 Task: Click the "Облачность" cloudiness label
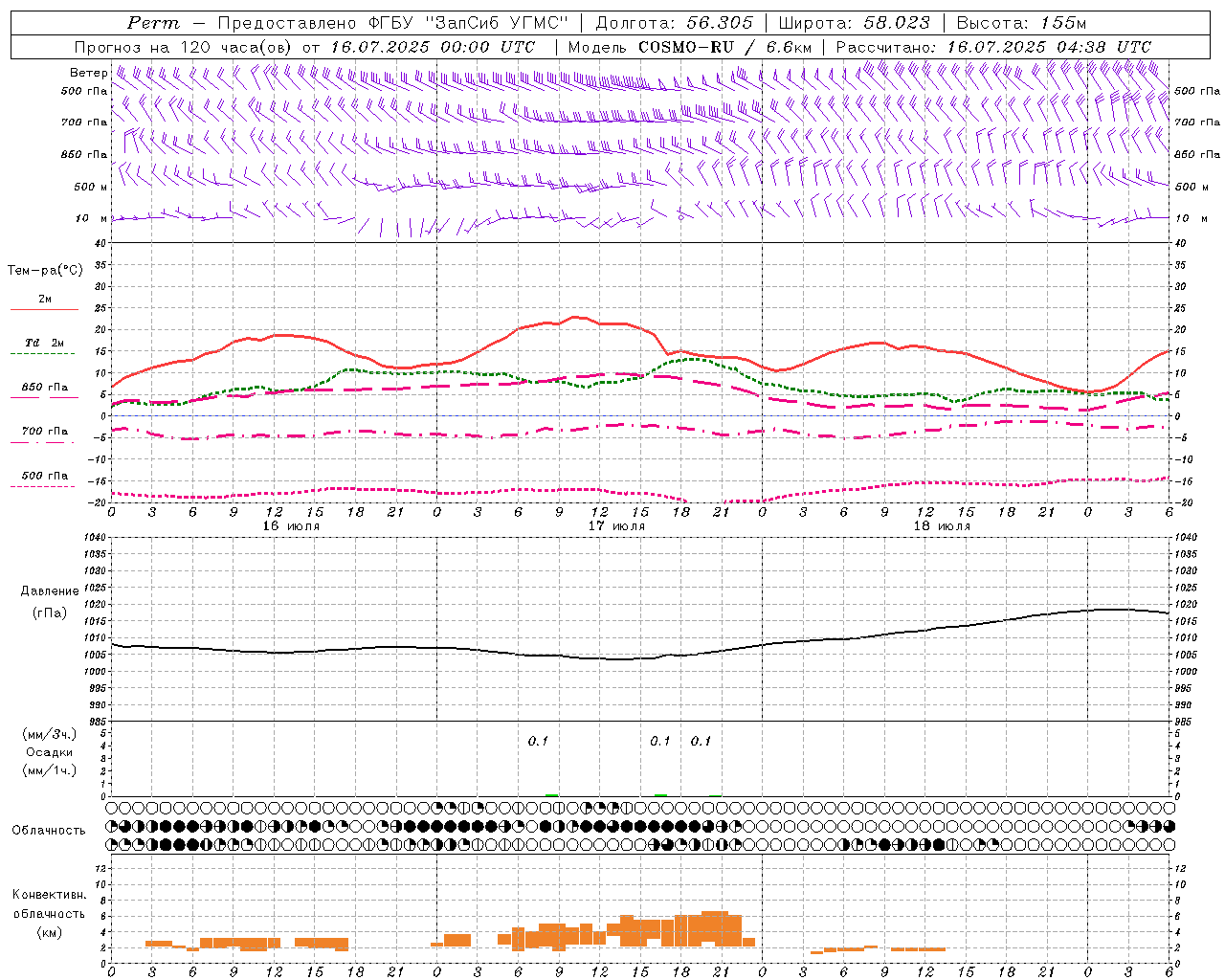click(x=49, y=831)
